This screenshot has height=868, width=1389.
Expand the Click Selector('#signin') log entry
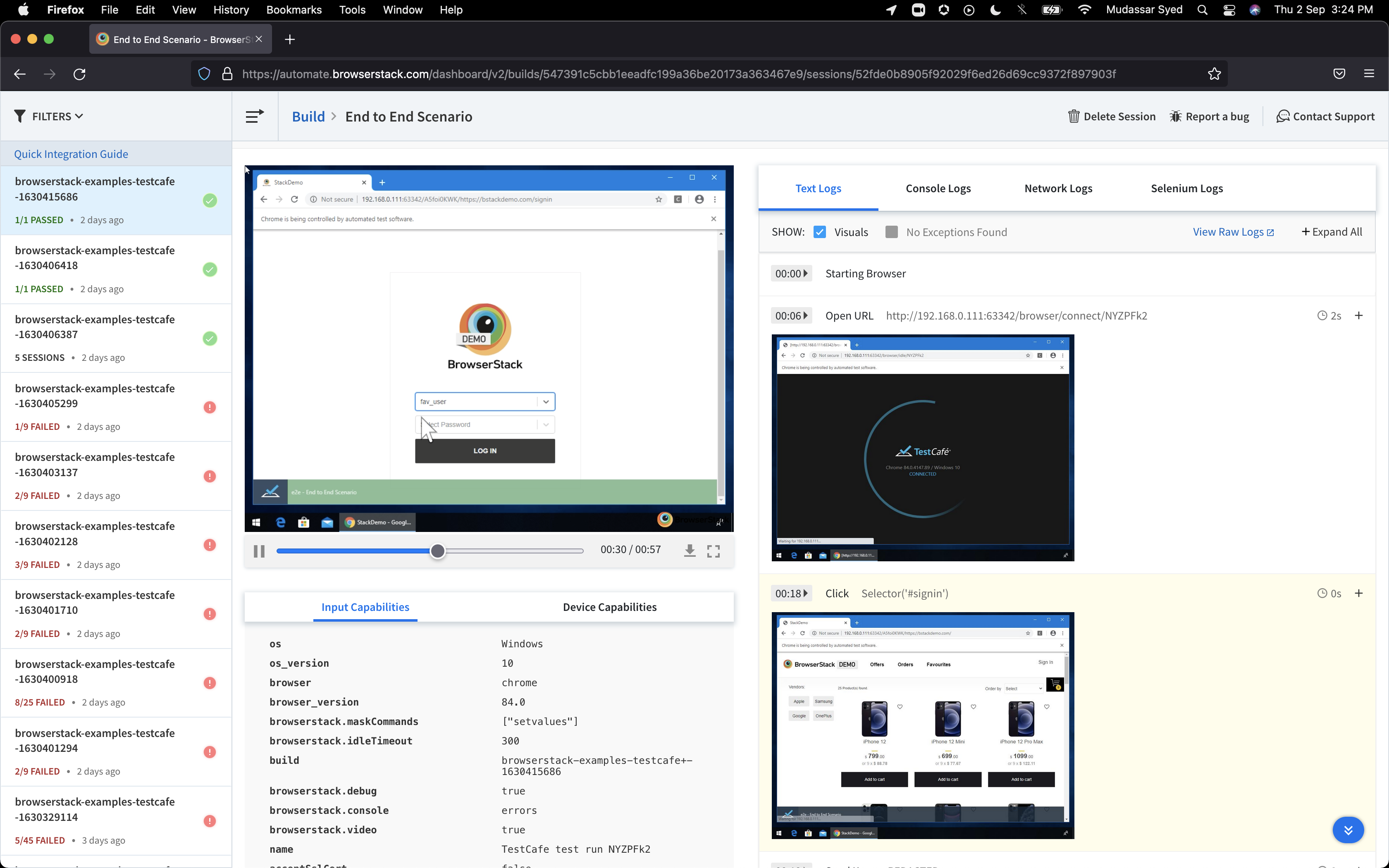tap(1358, 594)
